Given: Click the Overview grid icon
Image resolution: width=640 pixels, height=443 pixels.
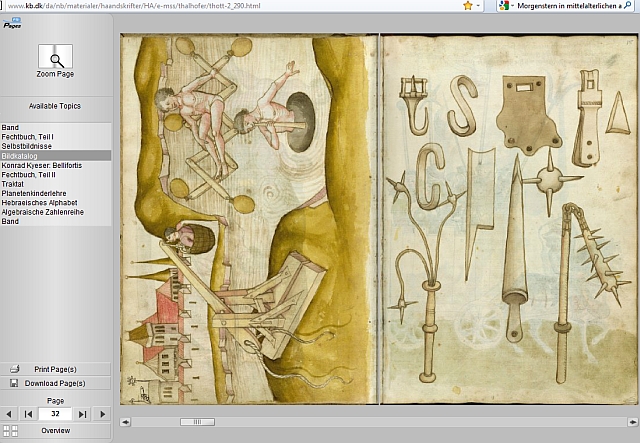Looking at the screenshot, I should [x=9, y=431].
